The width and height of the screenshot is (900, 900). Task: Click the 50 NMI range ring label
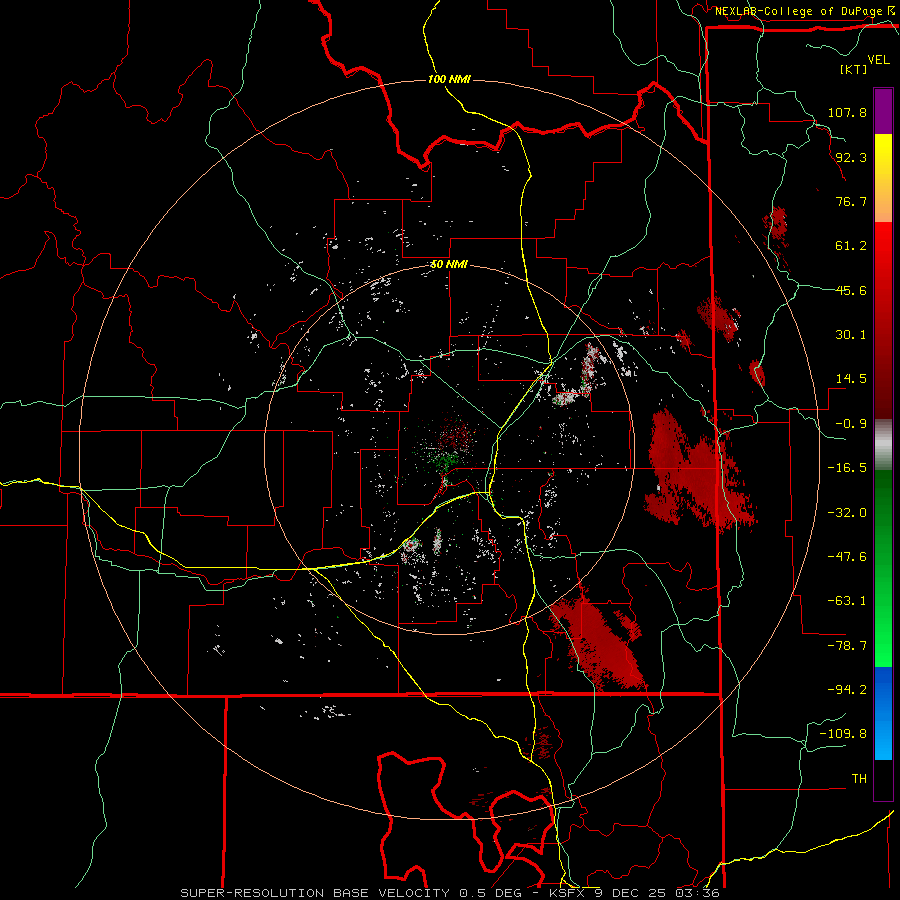click(449, 265)
